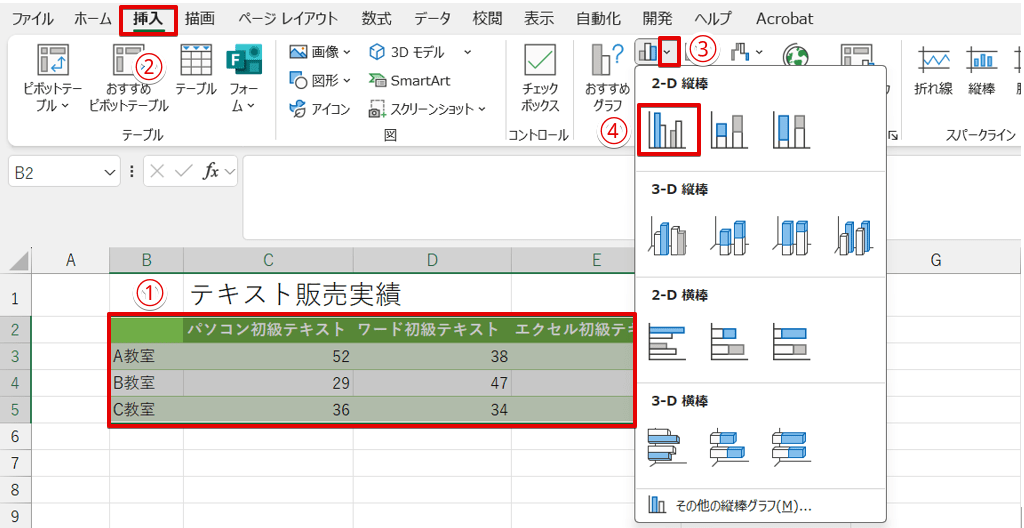Choose the 2-D stacked column chart
The image size is (1024, 528).
[x=729, y=130]
